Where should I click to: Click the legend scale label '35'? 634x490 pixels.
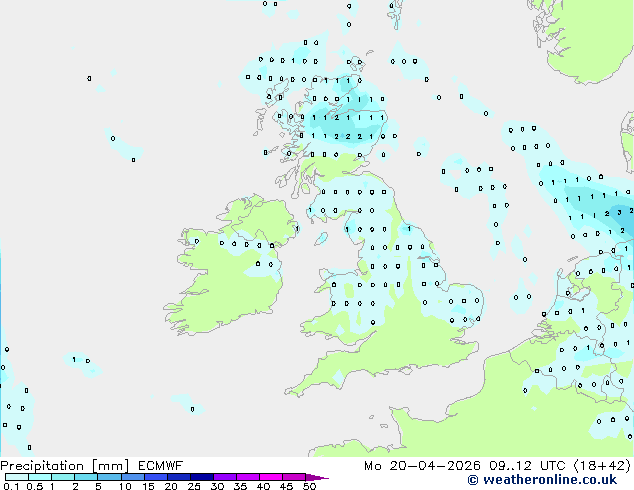pos(240,486)
